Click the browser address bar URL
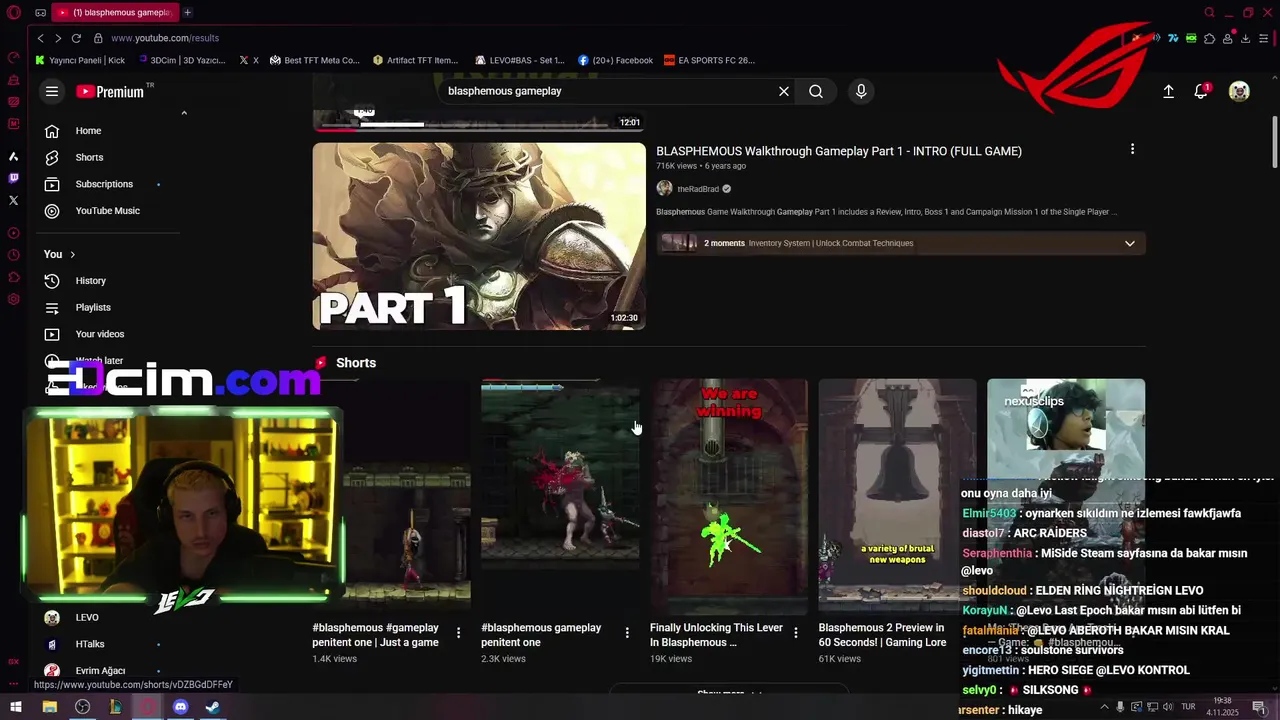1280x720 pixels. pos(165,38)
